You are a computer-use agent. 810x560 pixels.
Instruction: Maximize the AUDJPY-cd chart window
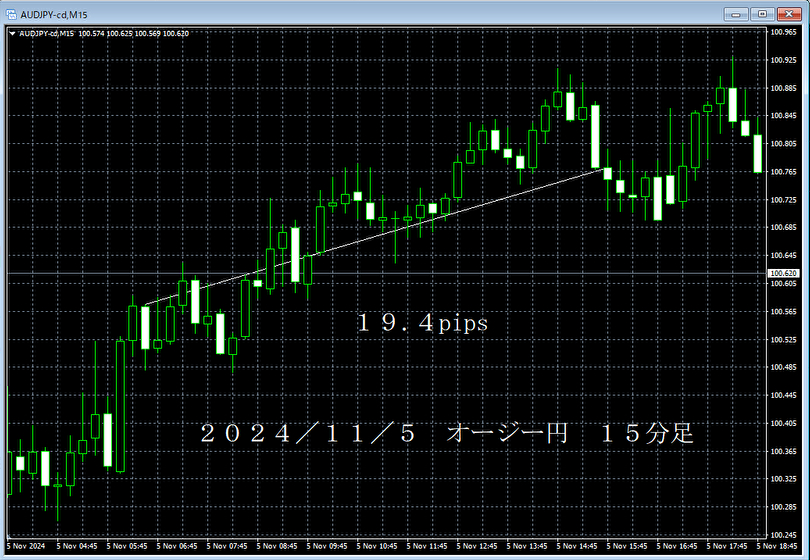[762, 14]
